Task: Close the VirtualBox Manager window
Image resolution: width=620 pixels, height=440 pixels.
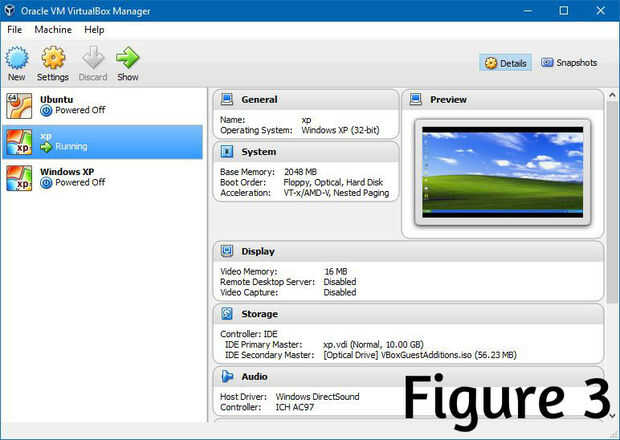Action: (600, 11)
